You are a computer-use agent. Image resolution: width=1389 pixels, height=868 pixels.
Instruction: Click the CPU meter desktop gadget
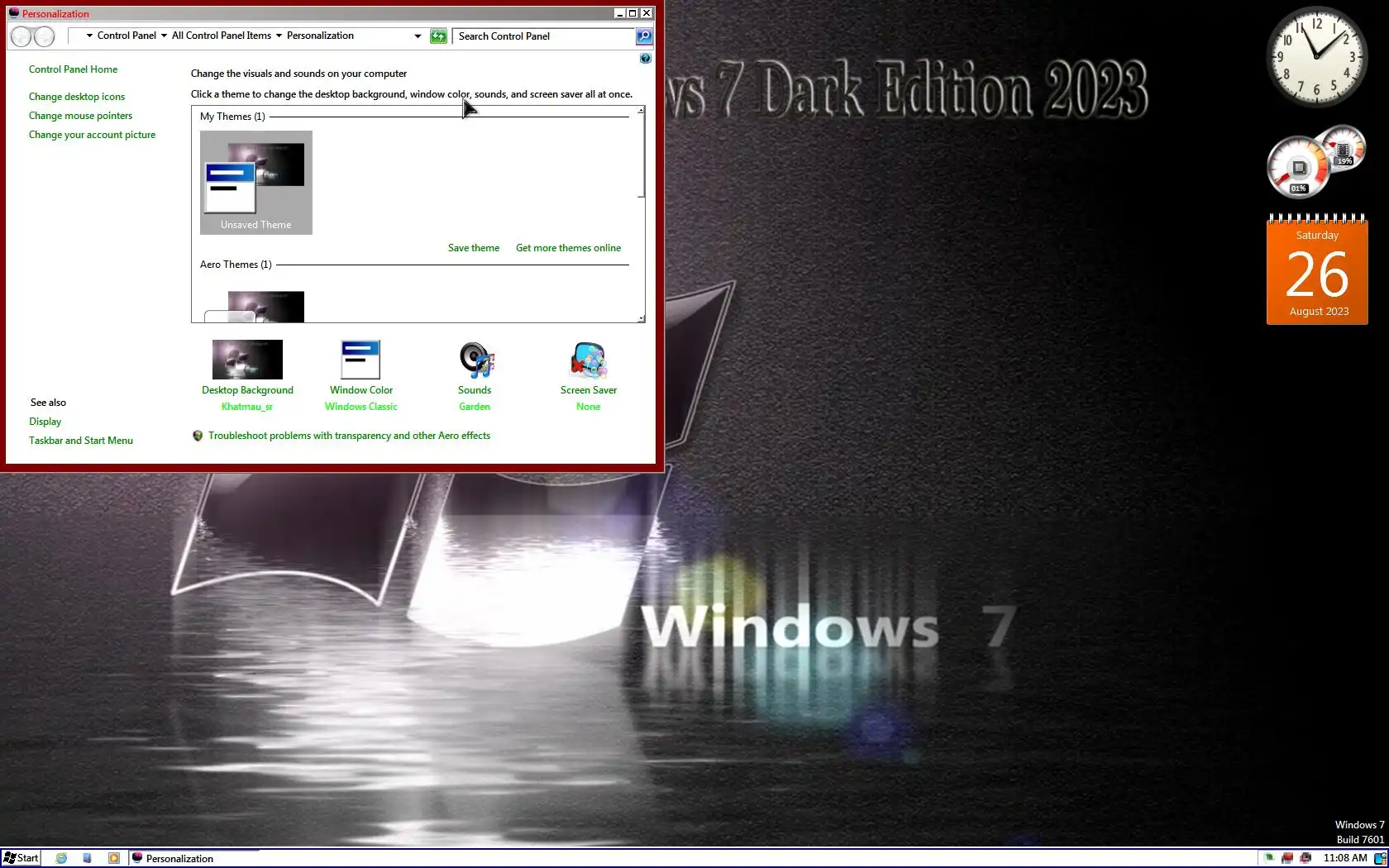pyautogui.click(x=1299, y=168)
